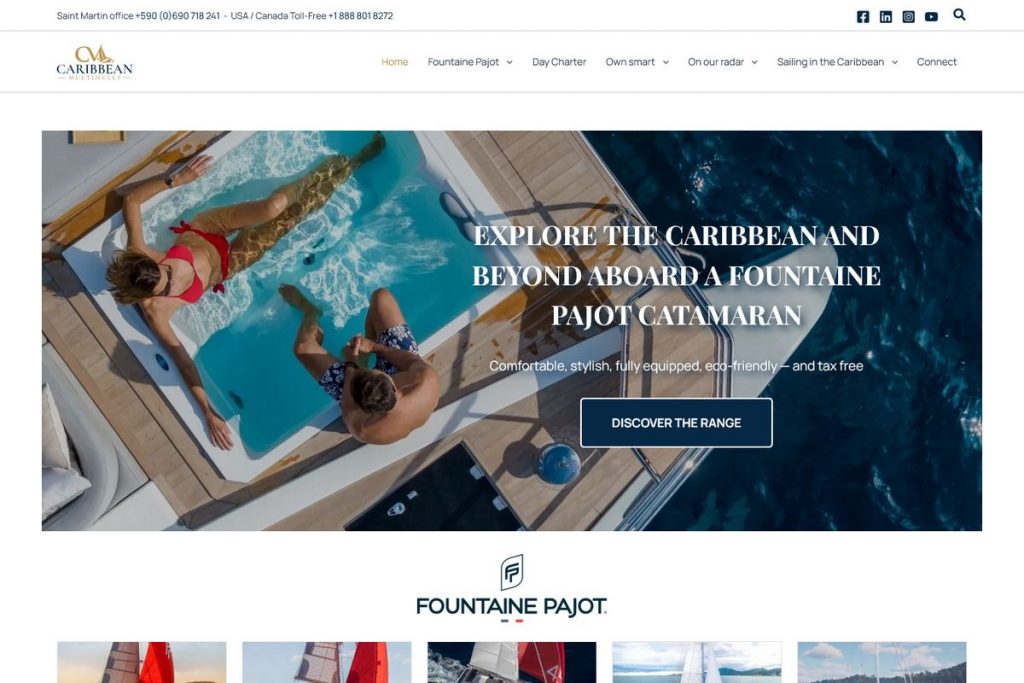Open the Day Charter menu item
The height and width of the screenshot is (683, 1024).
559,62
